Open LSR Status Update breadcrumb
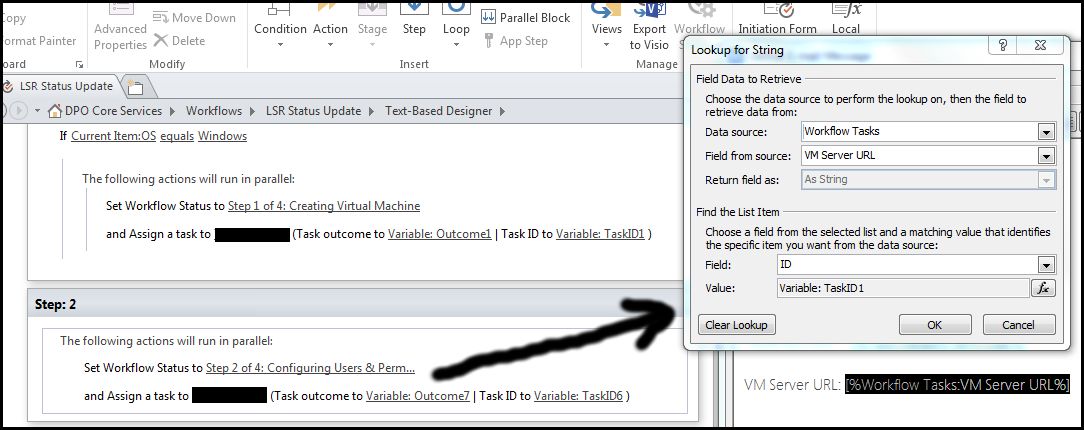This screenshot has width=1084, height=430. tap(313, 111)
